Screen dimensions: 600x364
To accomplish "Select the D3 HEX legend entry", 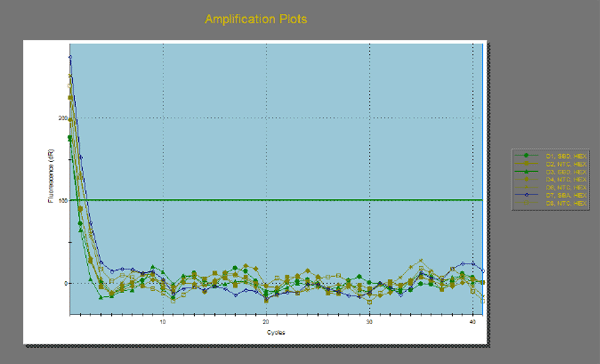I will click(551, 172).
